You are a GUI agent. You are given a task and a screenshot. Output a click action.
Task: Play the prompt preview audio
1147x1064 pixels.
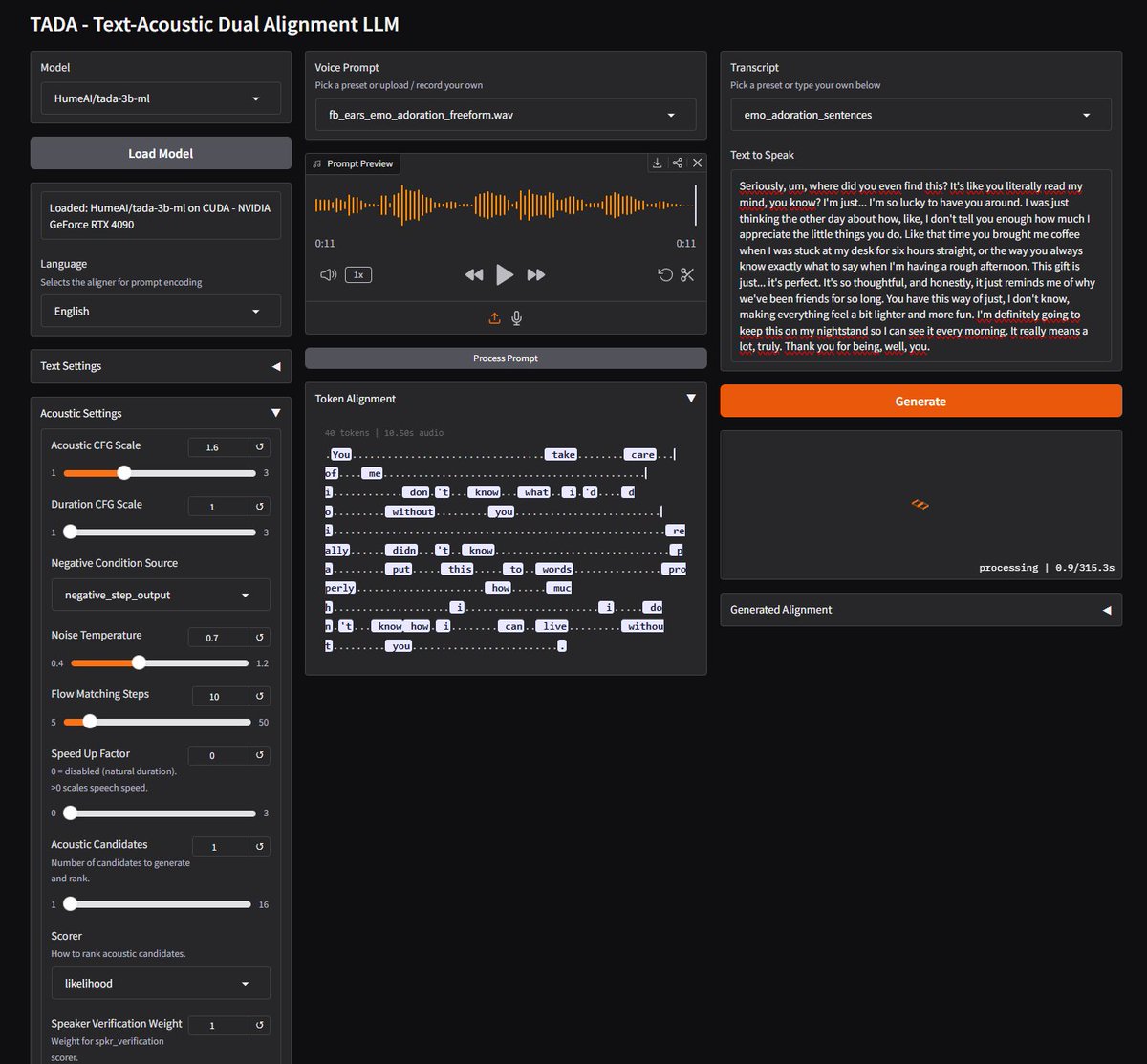[505, 275]
